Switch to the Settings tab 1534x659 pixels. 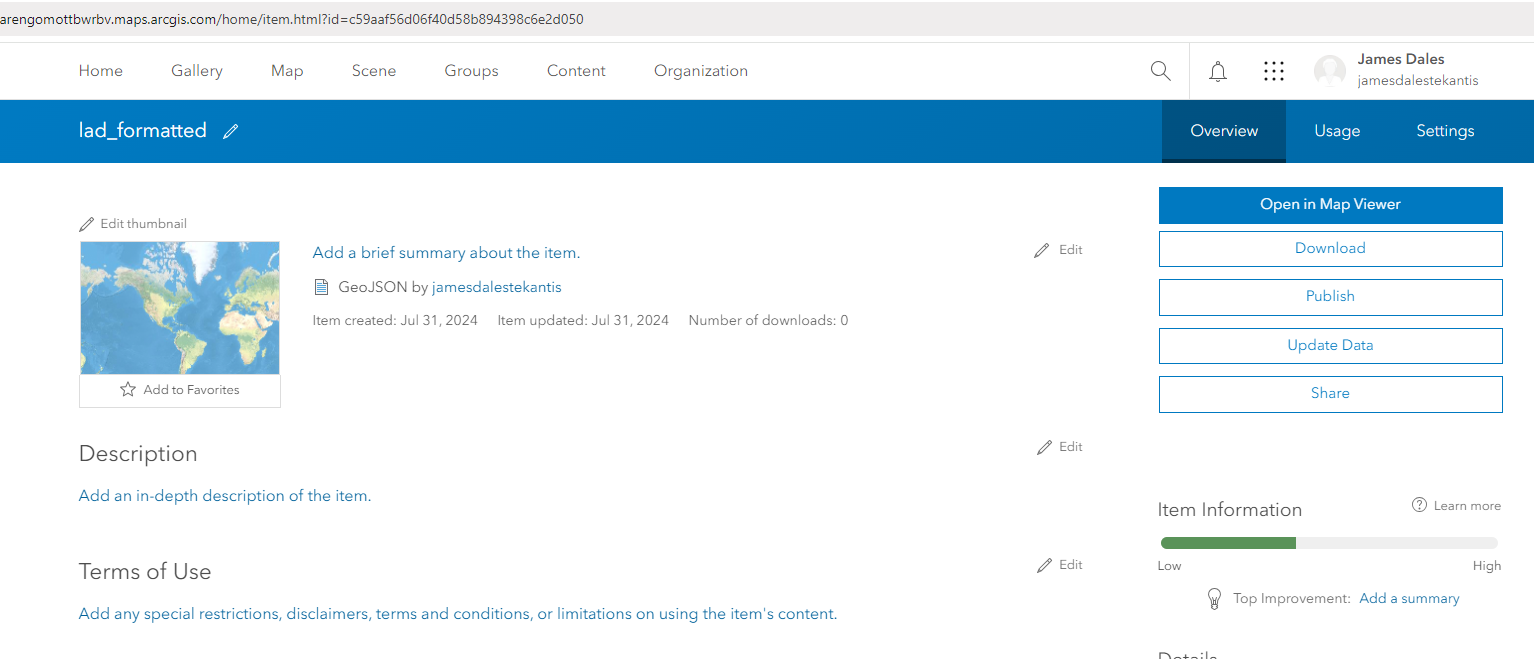point(1445,131)
